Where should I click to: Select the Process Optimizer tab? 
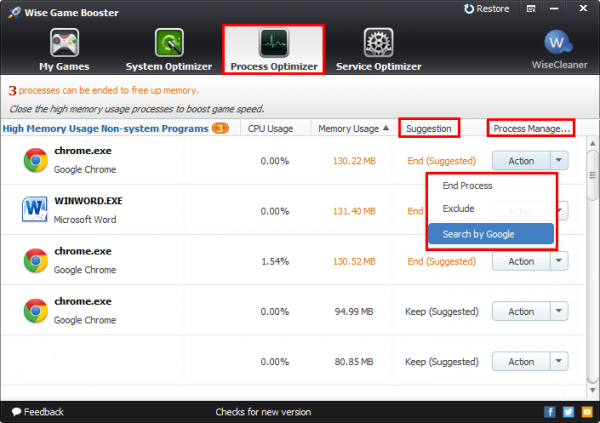[x=274, y=50]
